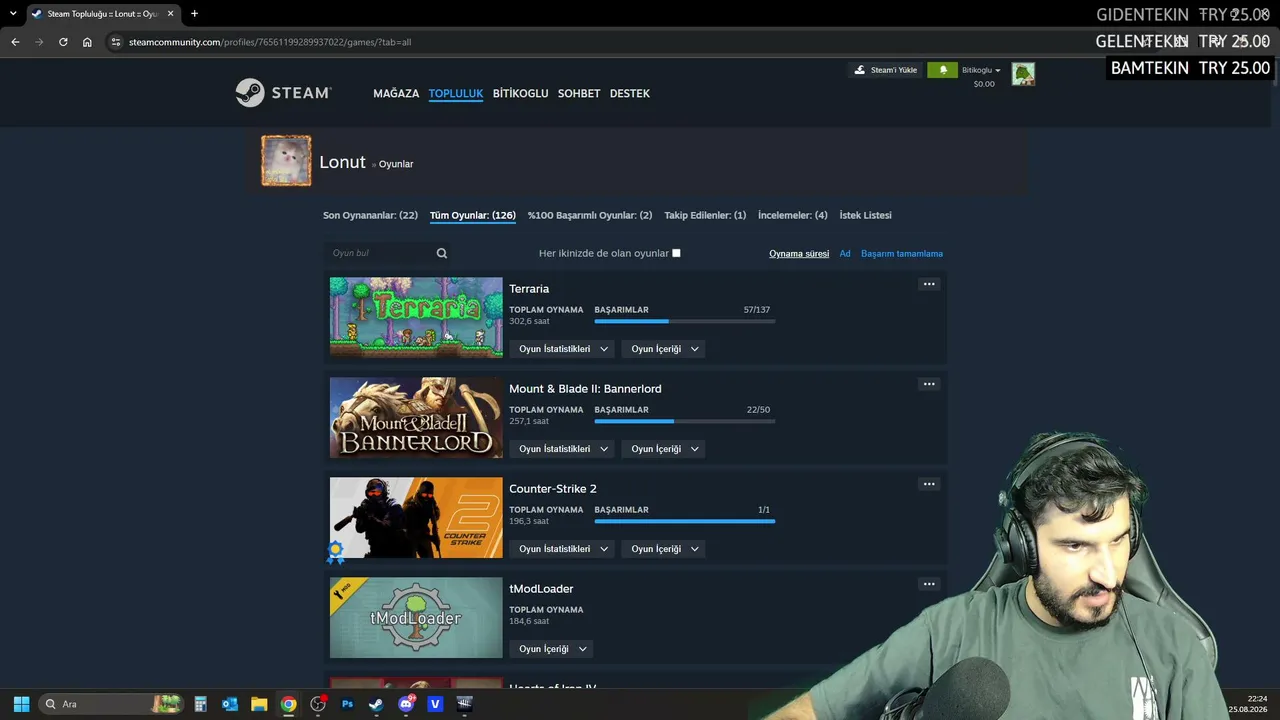Reload the Steam community page

63,42
